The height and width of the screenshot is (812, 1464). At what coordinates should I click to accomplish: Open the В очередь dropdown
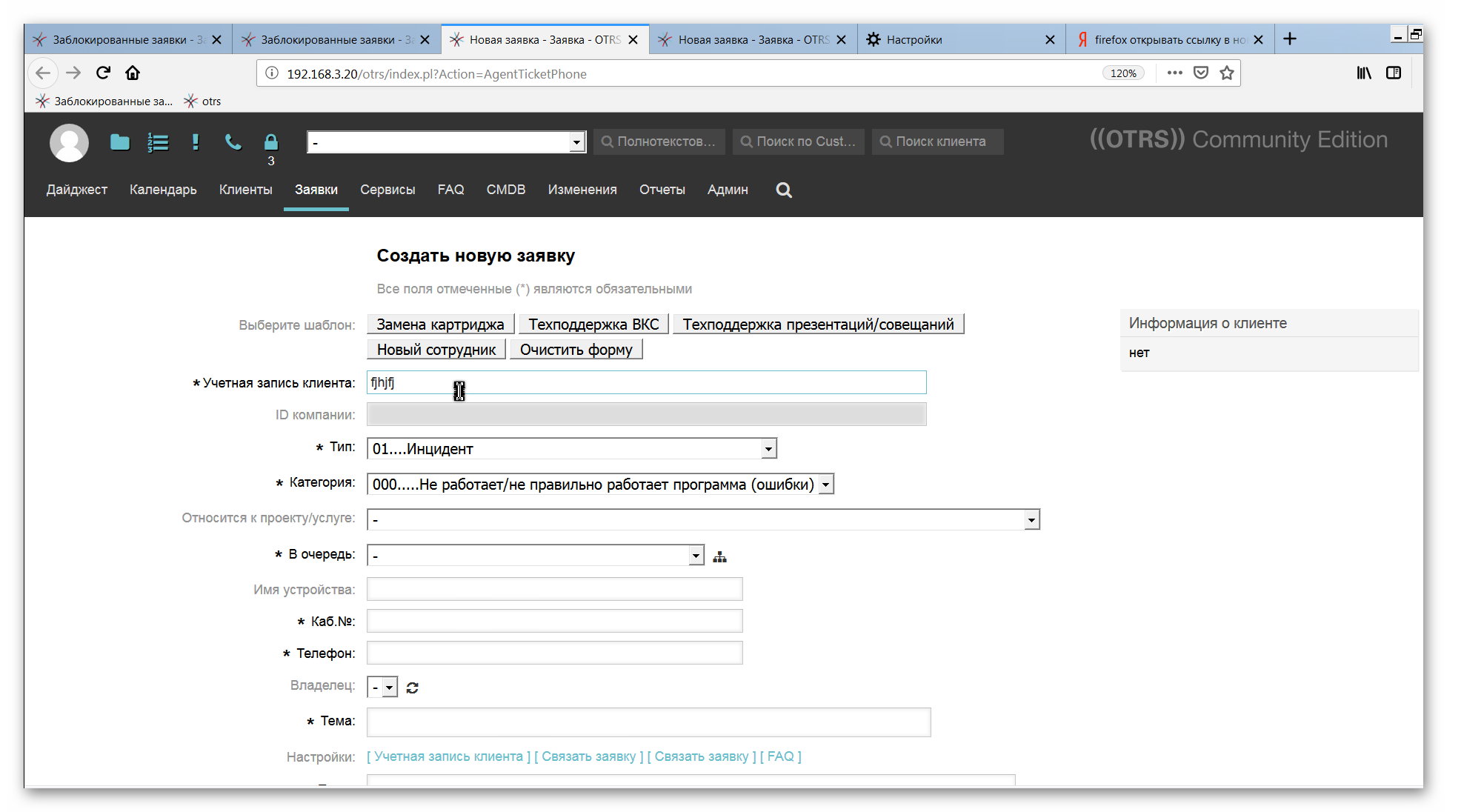[536, 556]
